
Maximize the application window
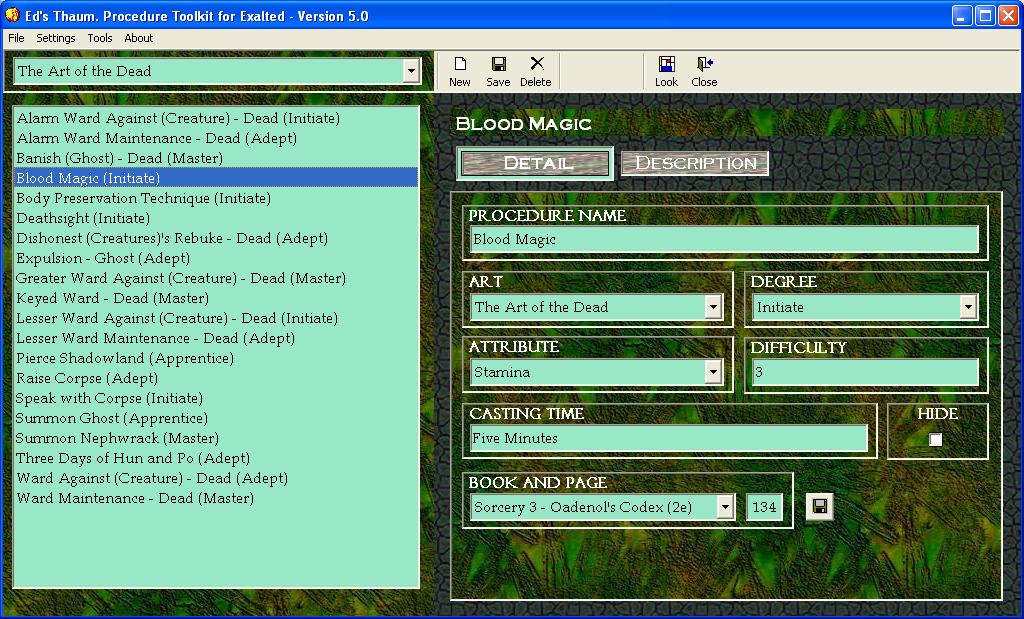coord(985,15)
